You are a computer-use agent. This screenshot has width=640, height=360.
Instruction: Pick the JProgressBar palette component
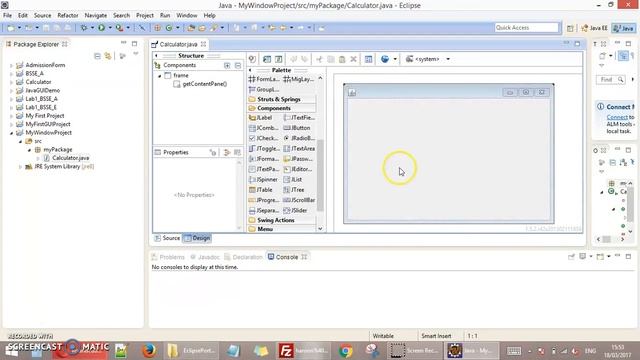pos(264,200)
